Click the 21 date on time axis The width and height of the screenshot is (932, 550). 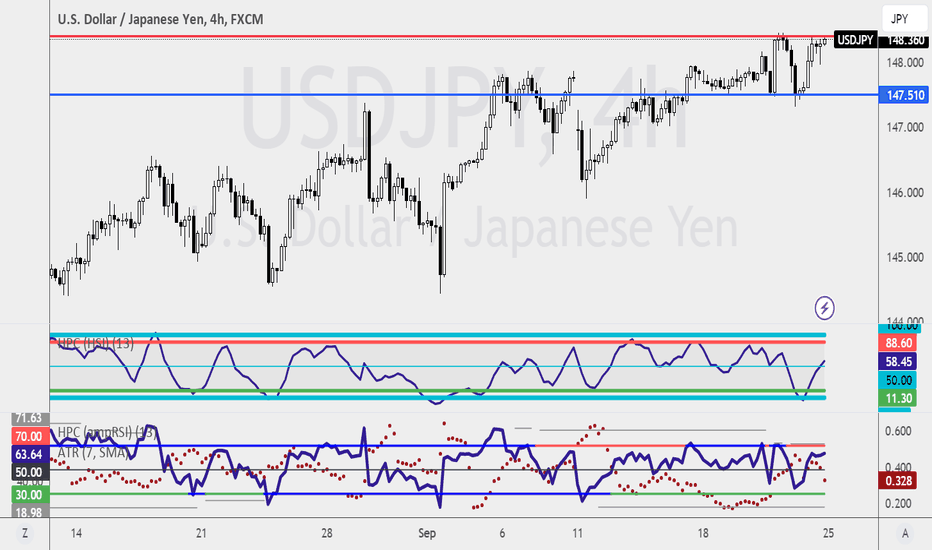click(x=201, y=533)
